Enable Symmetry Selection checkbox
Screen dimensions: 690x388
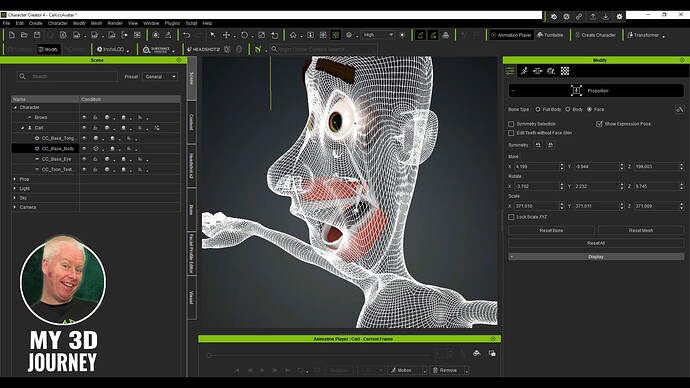click(511, 124)
